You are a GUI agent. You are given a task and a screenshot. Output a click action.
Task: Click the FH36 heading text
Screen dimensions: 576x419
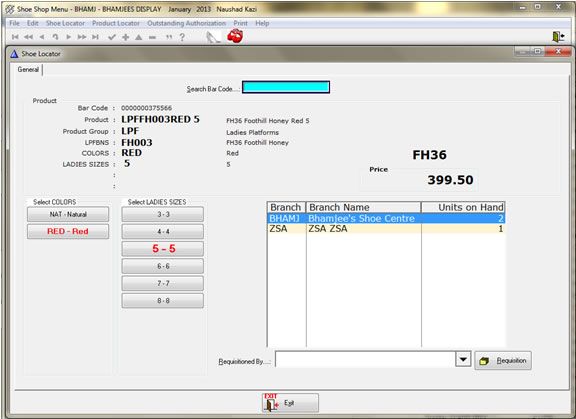coord(429,155)
